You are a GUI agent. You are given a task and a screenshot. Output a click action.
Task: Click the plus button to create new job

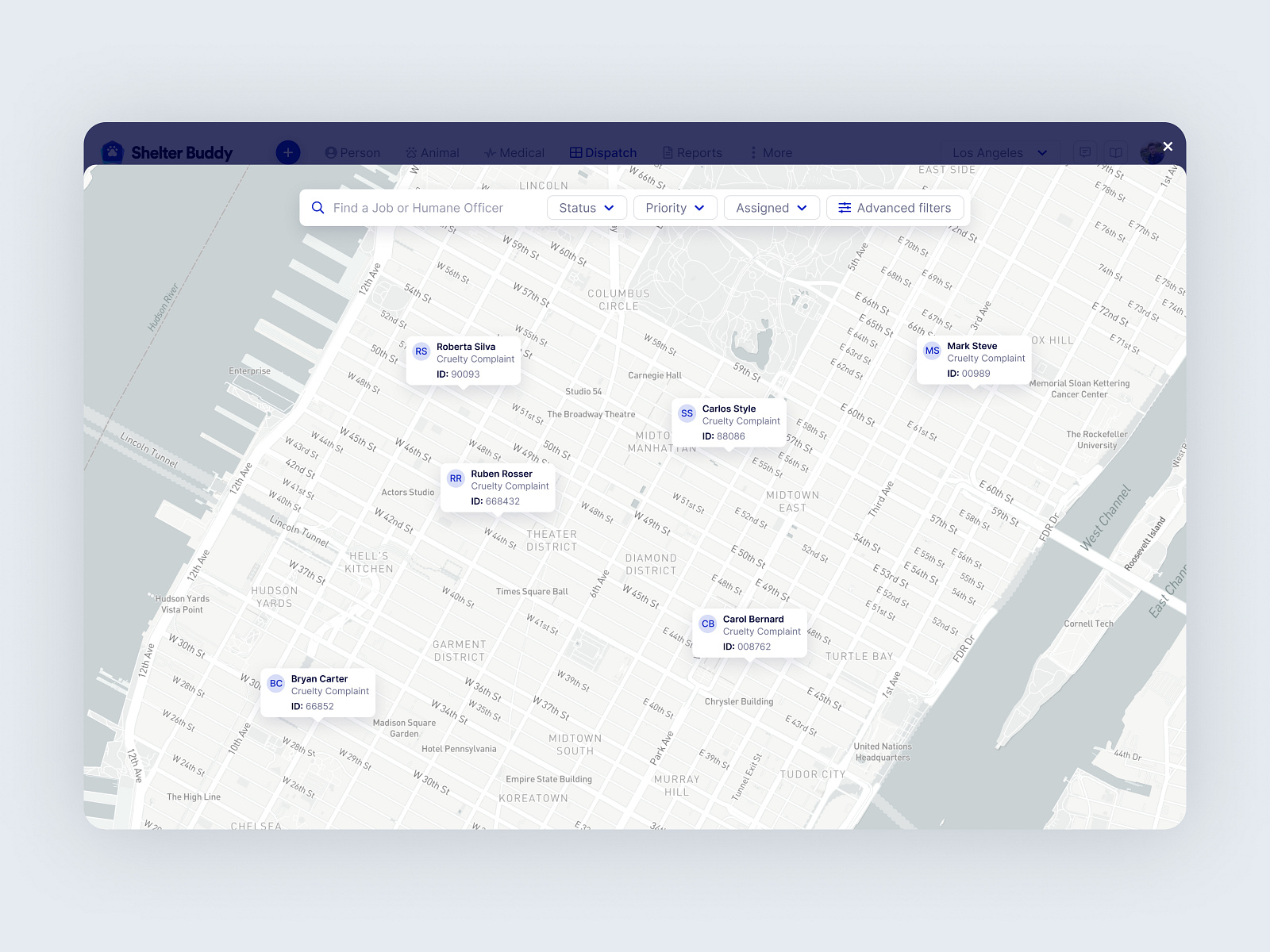(x=288, y=152)
